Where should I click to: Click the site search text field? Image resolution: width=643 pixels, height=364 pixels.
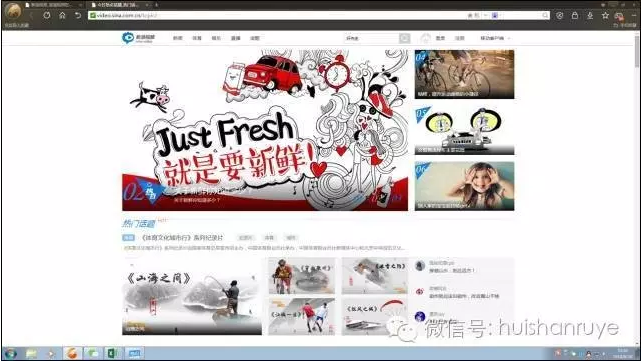pyautogui.click(x=371, y=38)
